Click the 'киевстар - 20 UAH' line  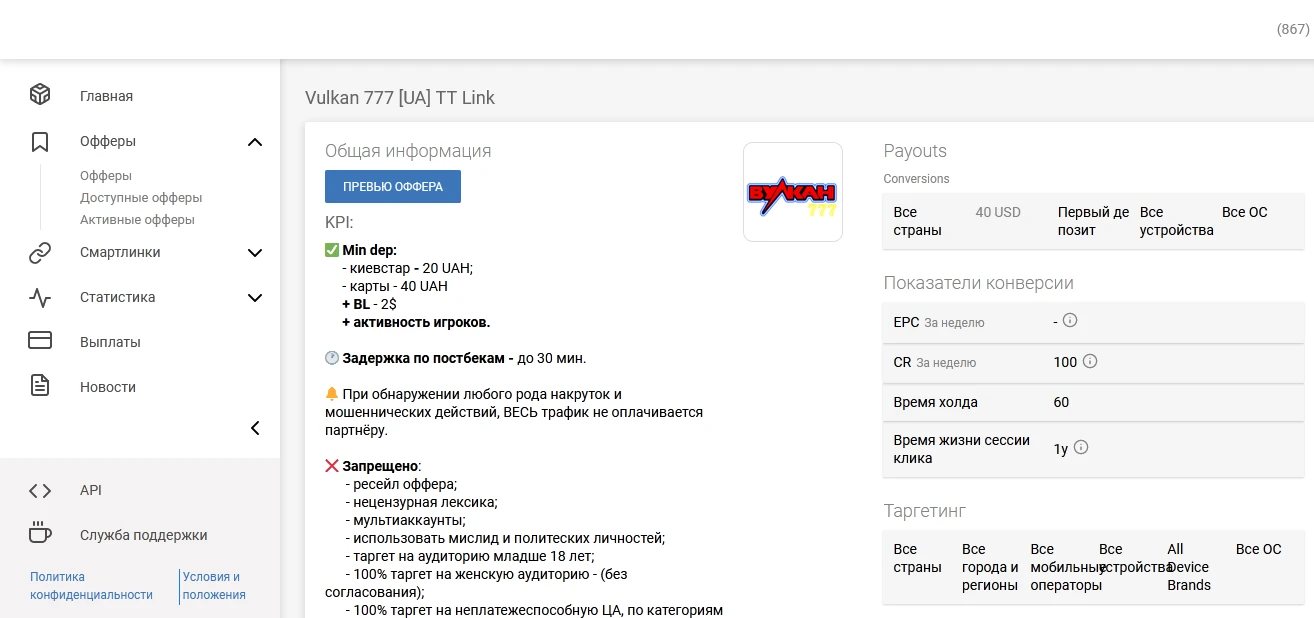(407, 268)
